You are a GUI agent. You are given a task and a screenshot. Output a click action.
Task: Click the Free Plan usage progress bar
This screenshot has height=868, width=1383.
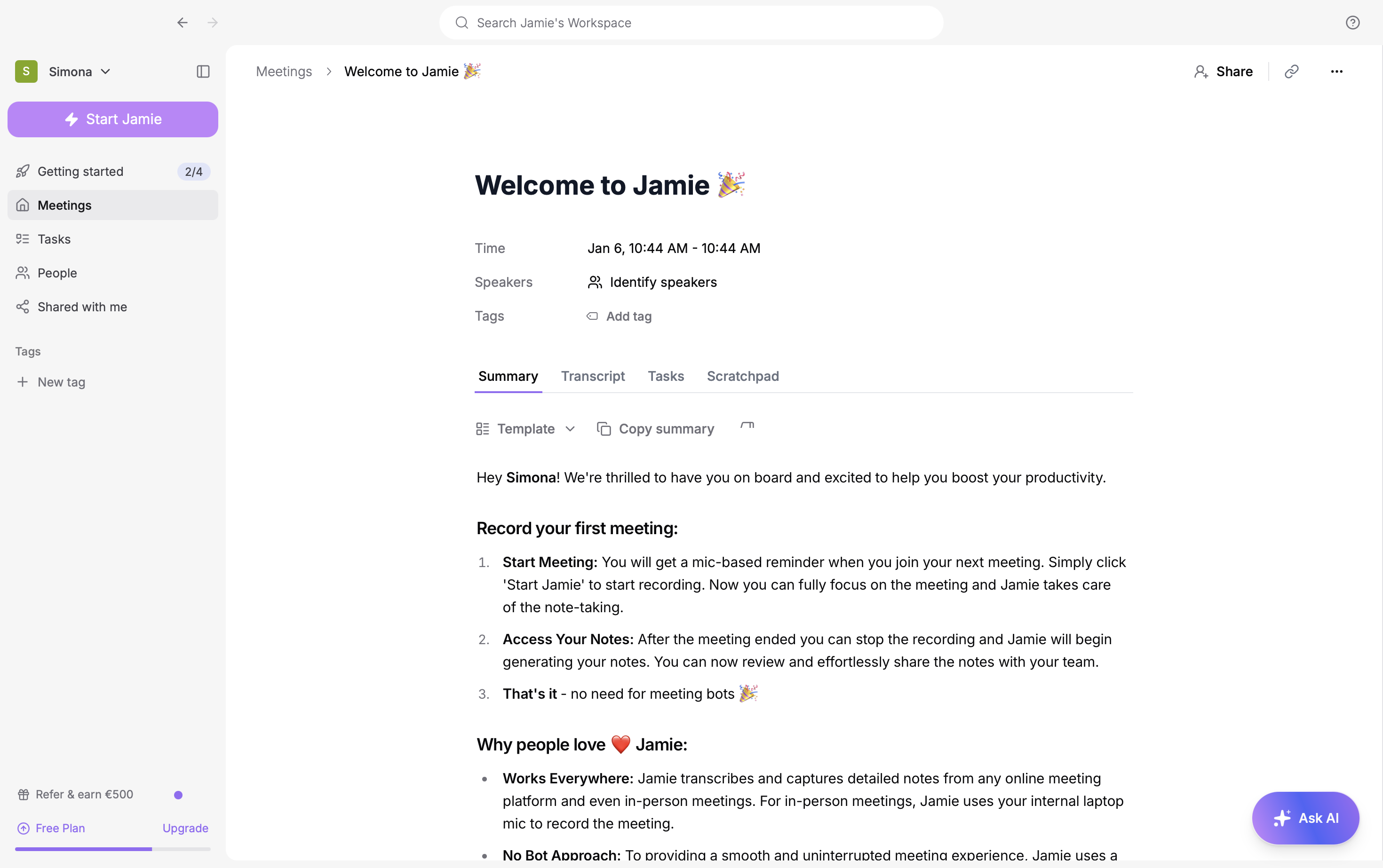click(x=112, y=848)
